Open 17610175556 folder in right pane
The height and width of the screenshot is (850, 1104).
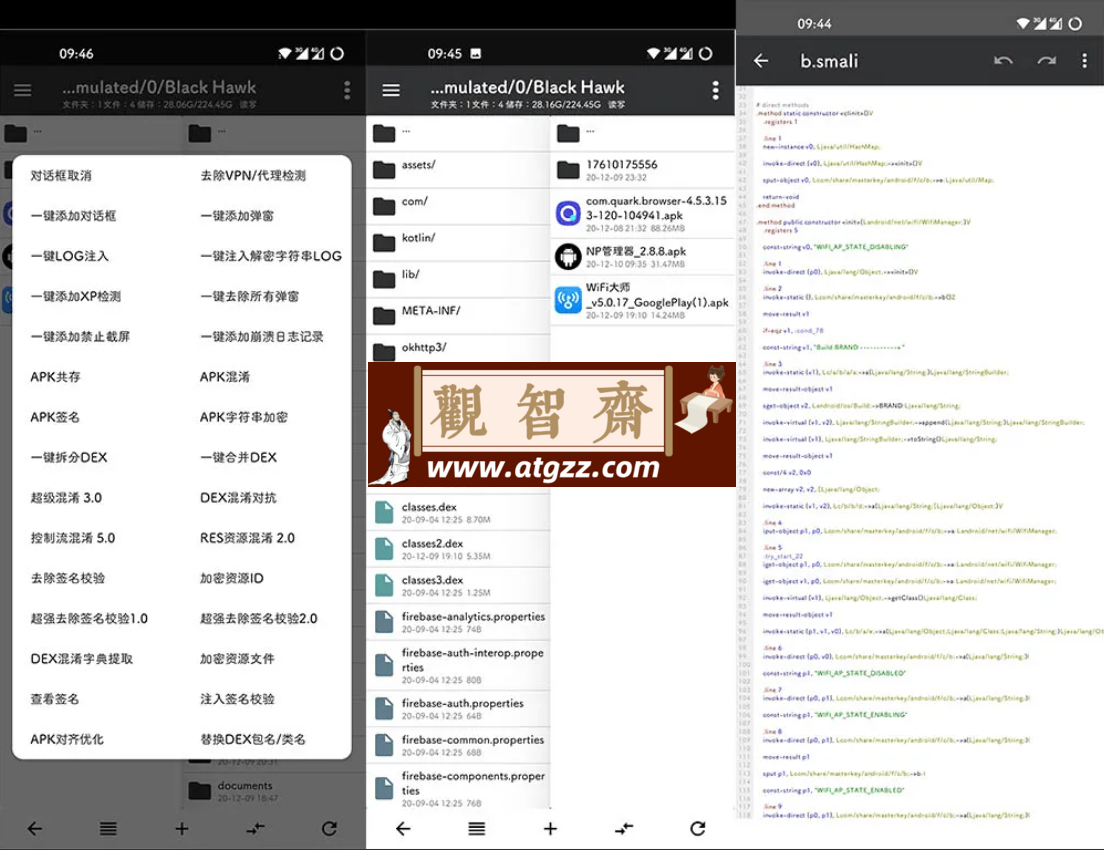tap(642, 170)
